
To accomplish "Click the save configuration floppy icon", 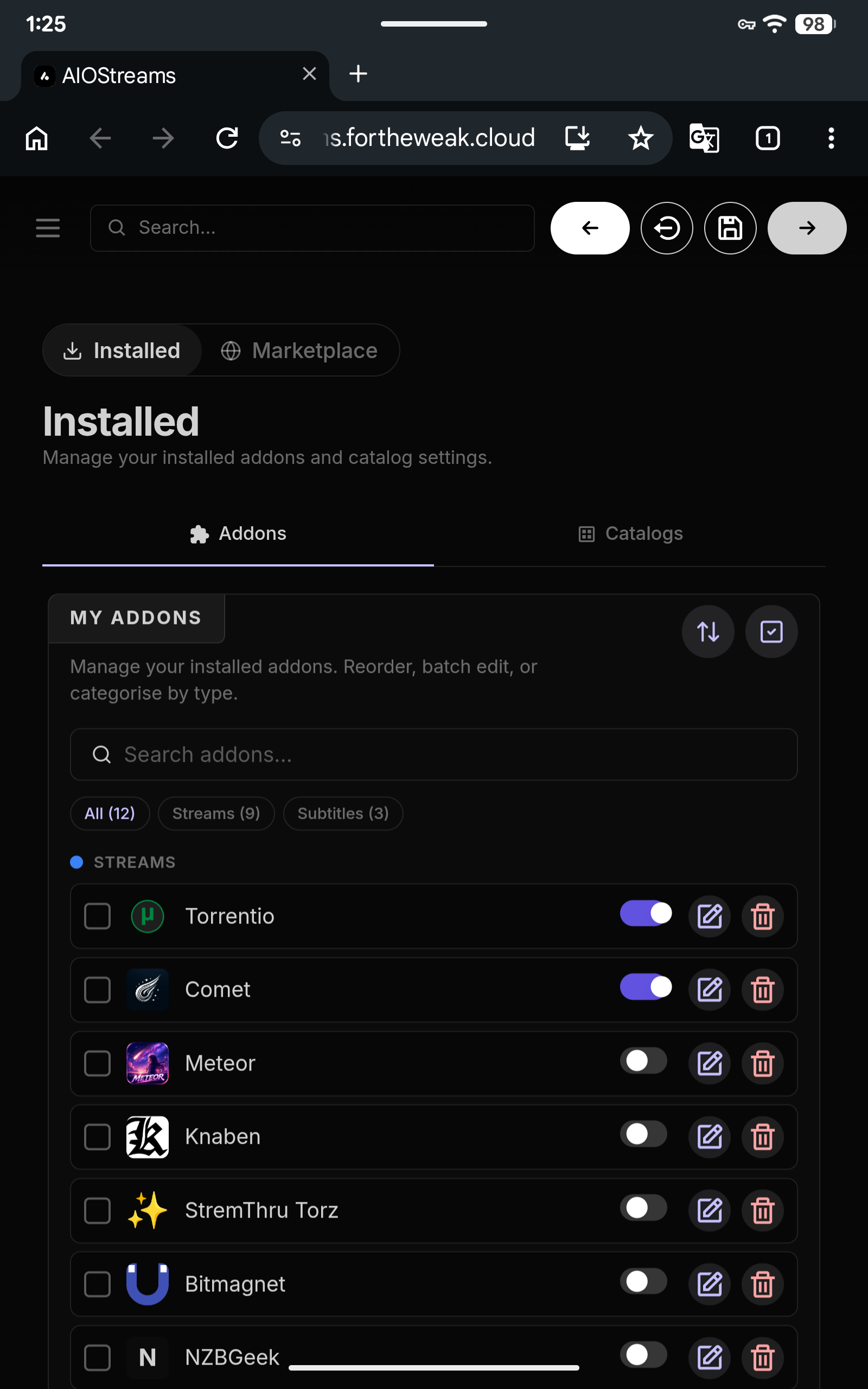I will 730,228.
